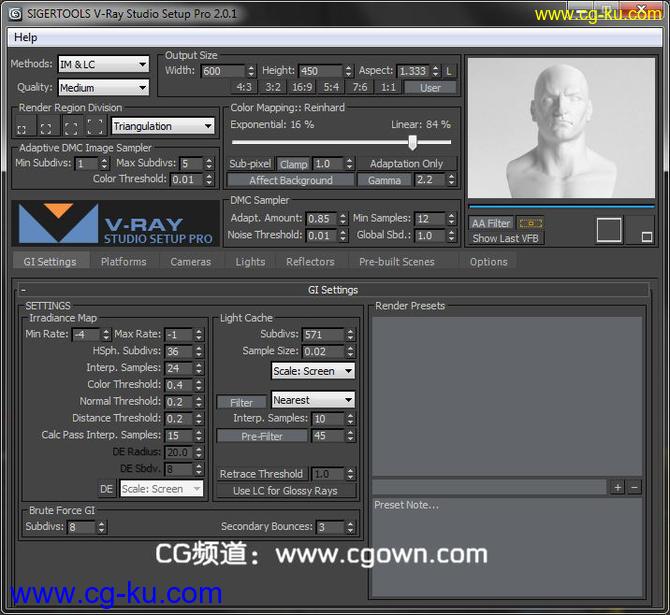Click the Adapt. Amount spinner arrows

pyautogui.click(x=343, y=219)
